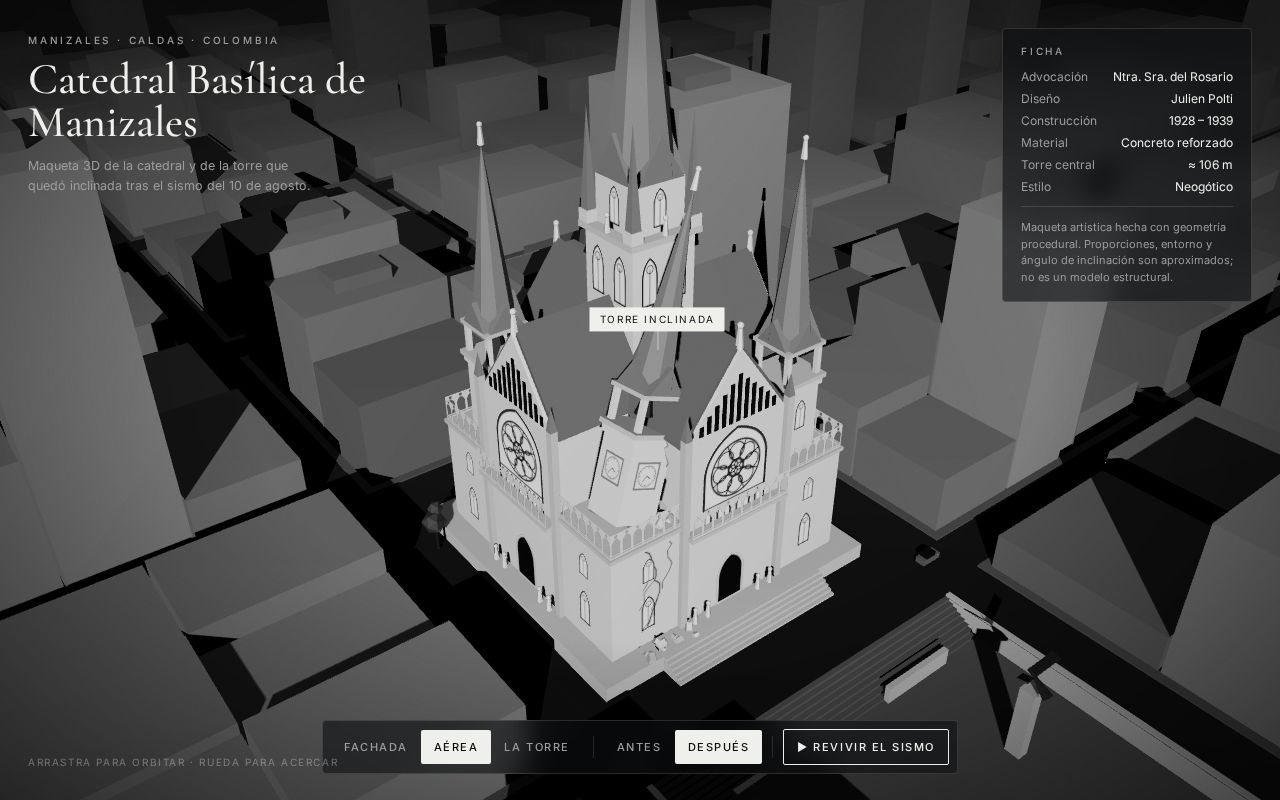The width and height of the screenshot is (1280, 800).
Task: Click the Maqueta 3D description paragraph
Action: point(170,176)
